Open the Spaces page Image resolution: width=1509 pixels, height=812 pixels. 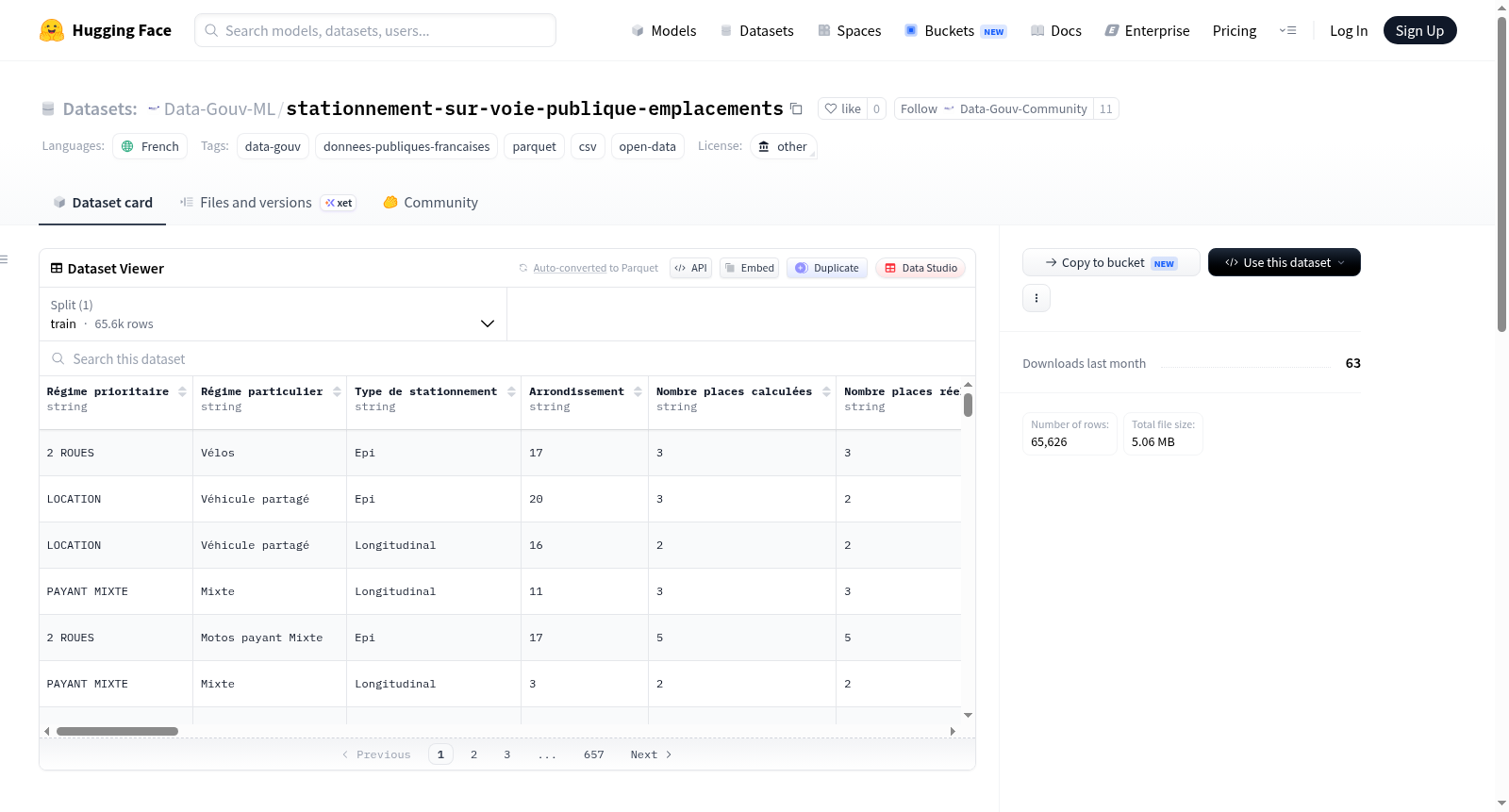coord(849,30)
